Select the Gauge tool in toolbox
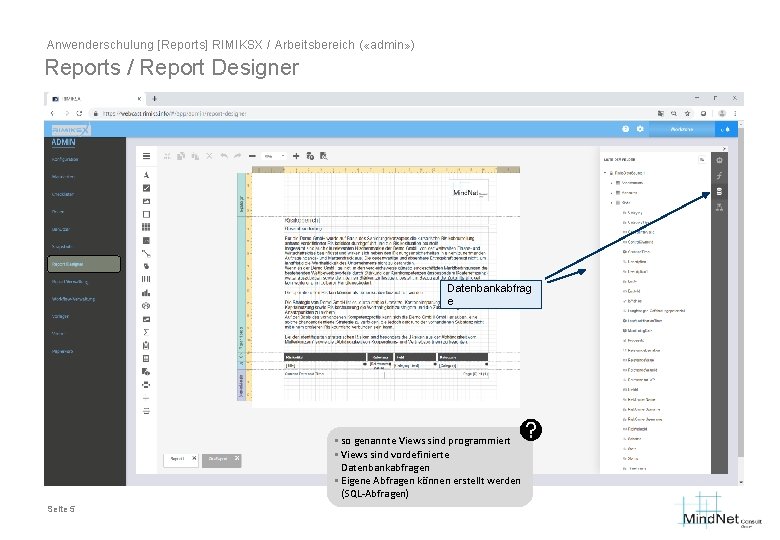The width and height of the screenshot is (780, 540). [x=146, y=306]
